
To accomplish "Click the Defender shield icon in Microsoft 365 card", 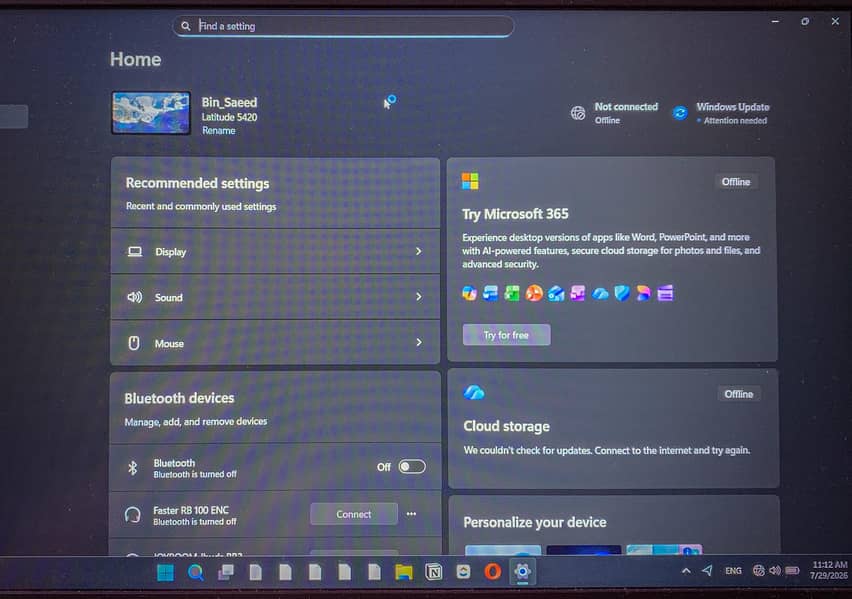I will [x=622, y=294].
